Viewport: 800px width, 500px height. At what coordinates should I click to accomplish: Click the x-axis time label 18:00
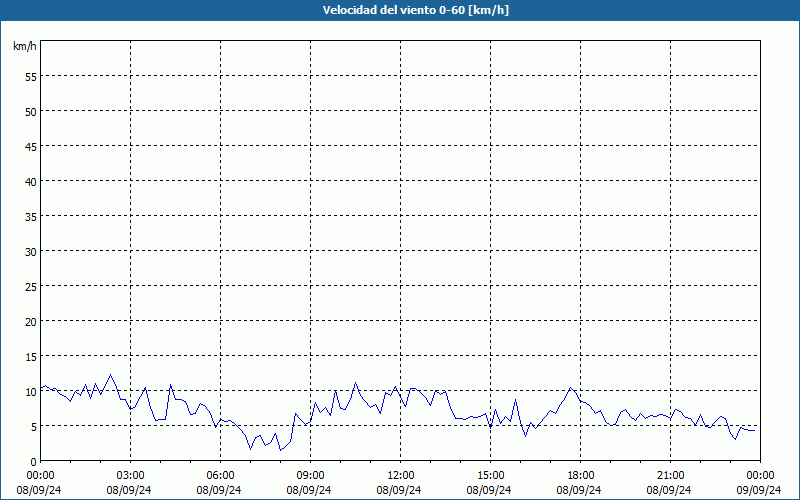[581, 476]
